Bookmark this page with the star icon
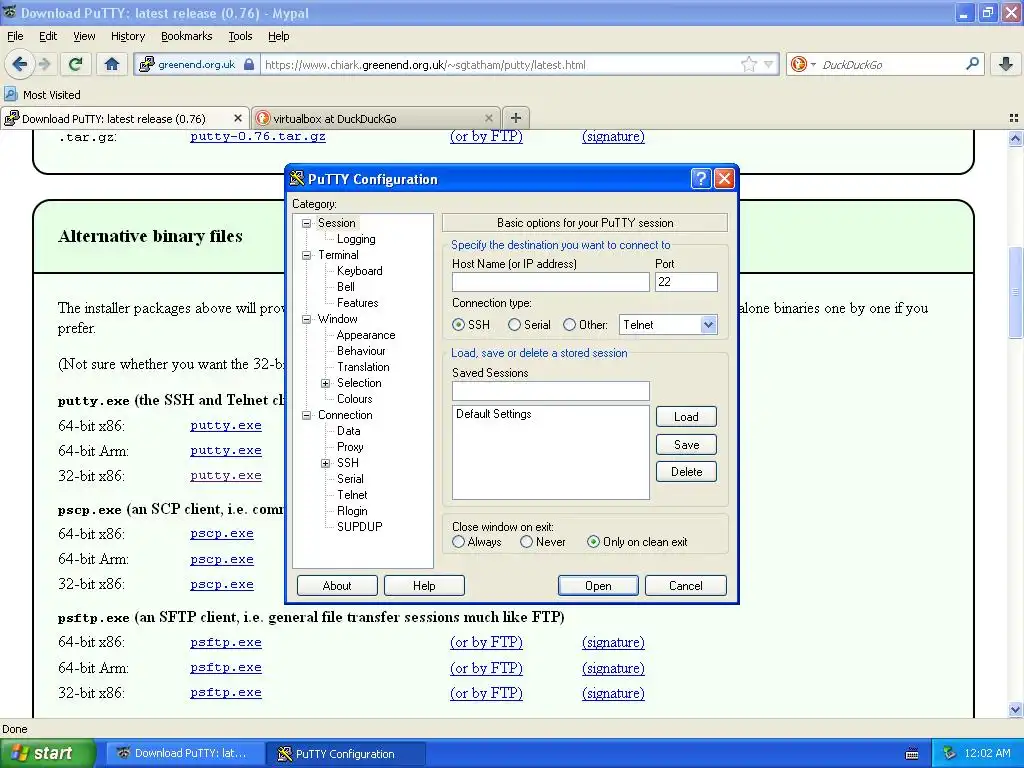This screenshot has height=768, width=1024. (x=748, y=64)
